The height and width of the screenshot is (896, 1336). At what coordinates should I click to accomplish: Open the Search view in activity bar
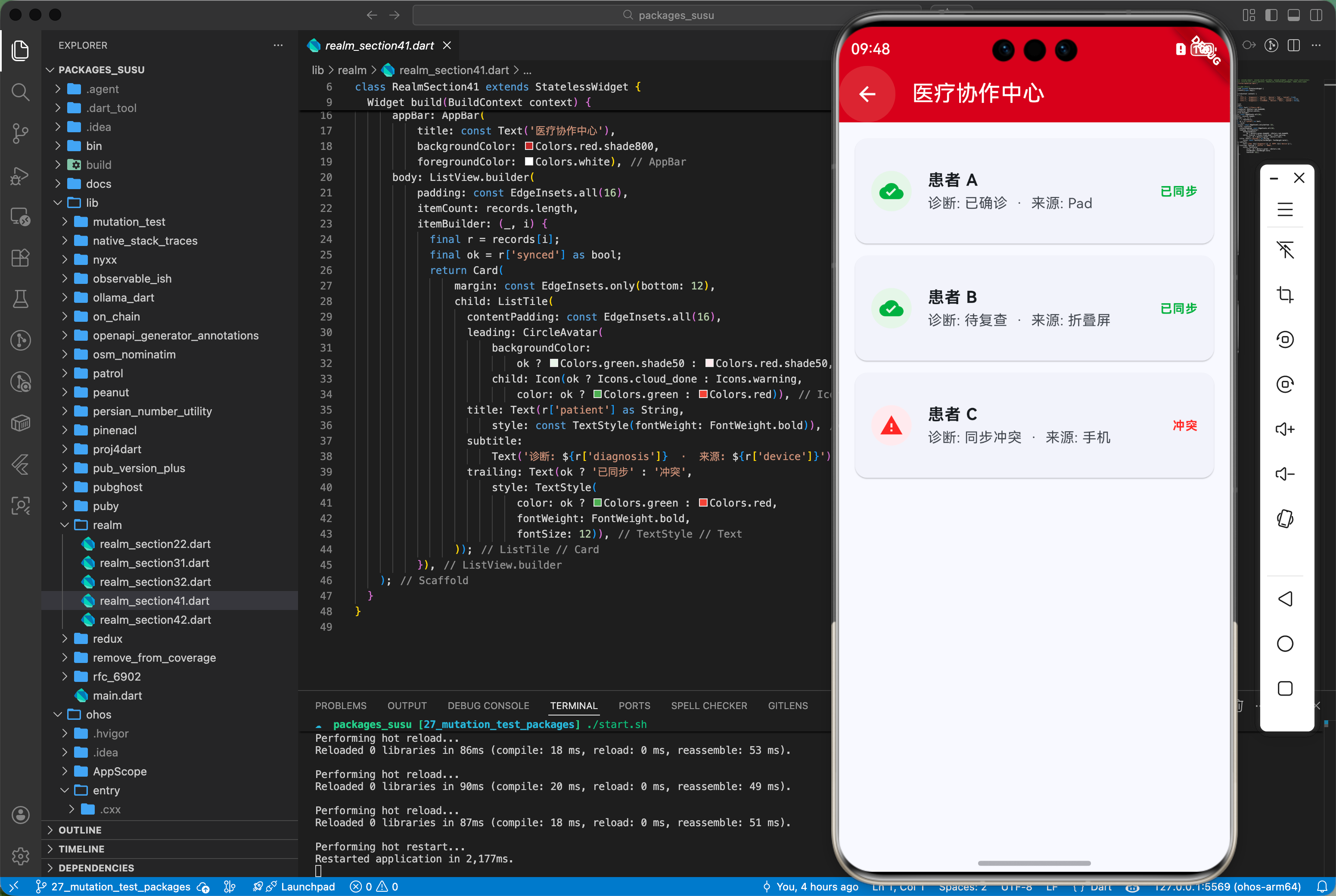point(21,91)
